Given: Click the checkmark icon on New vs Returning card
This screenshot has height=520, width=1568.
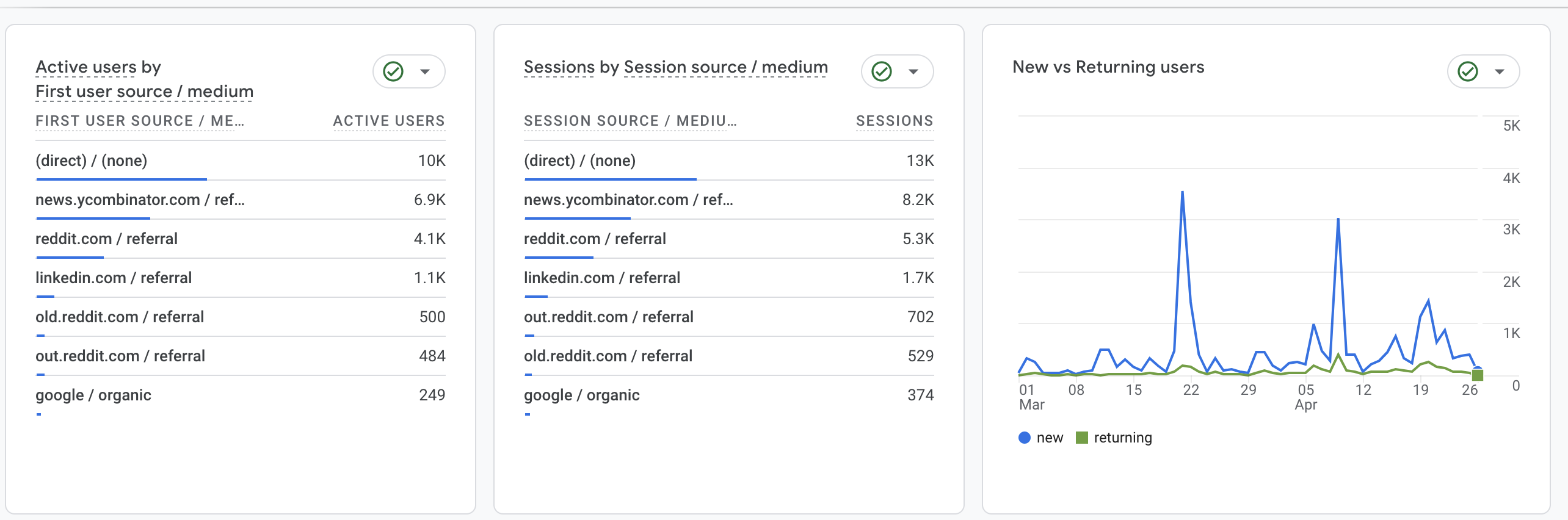Looking at the screenshot, I should pos(1468,71).
